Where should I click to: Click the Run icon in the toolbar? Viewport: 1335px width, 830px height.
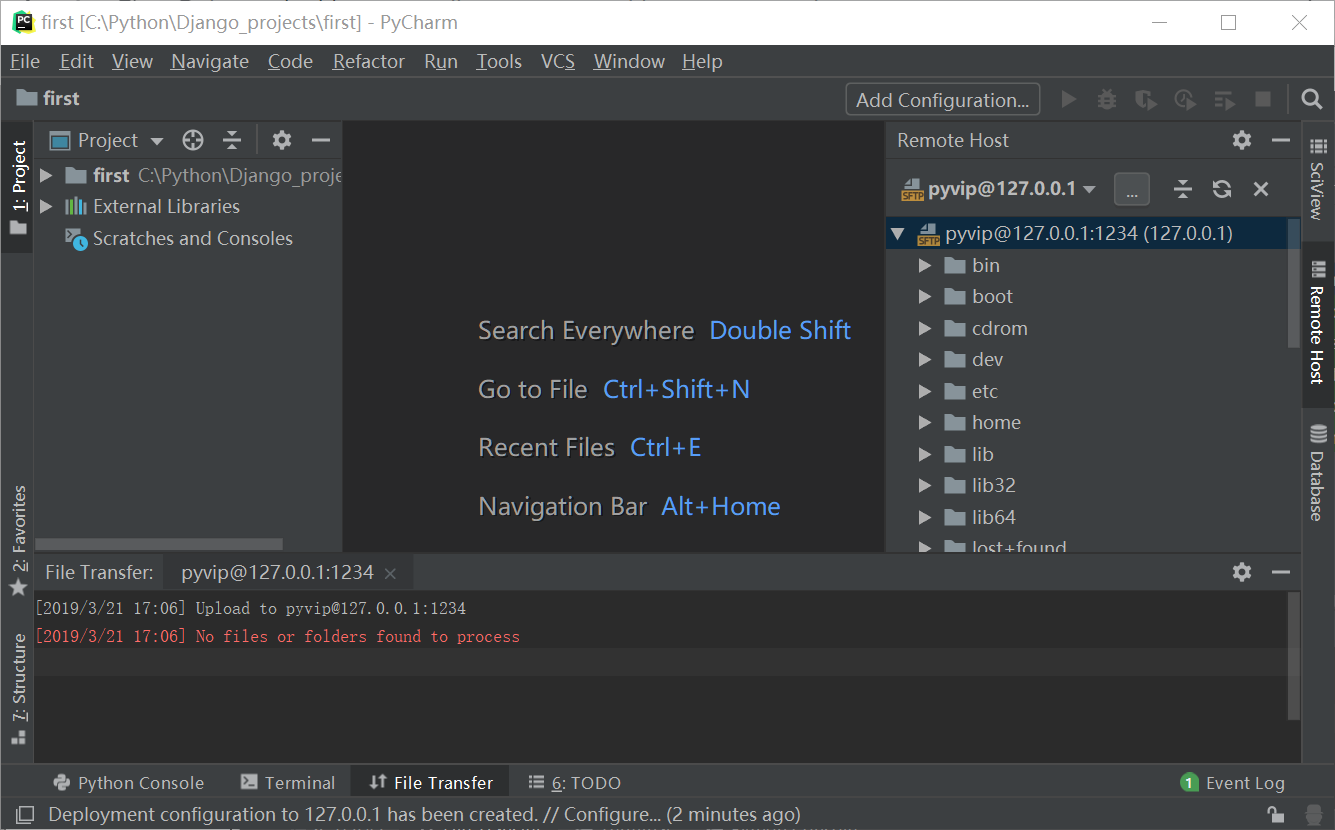coord(1069,99)
